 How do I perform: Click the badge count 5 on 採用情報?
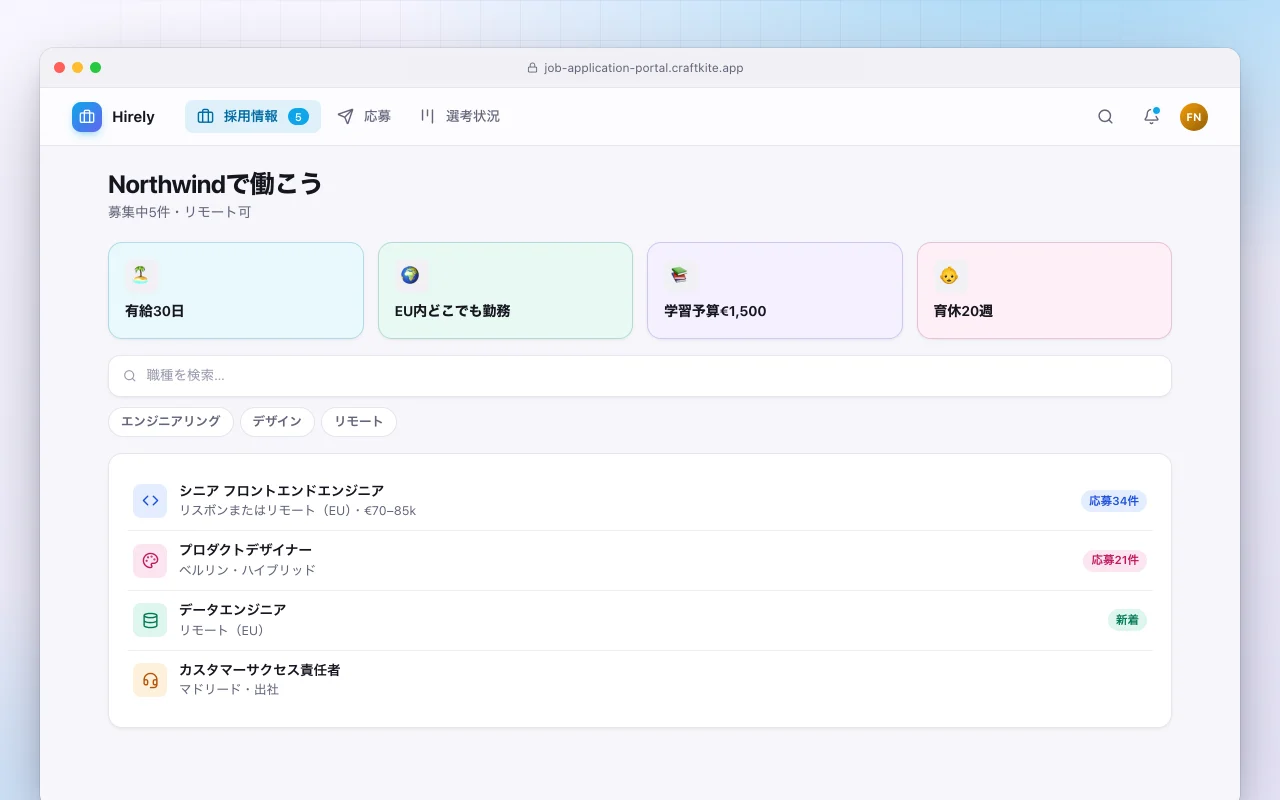[298, 117]
